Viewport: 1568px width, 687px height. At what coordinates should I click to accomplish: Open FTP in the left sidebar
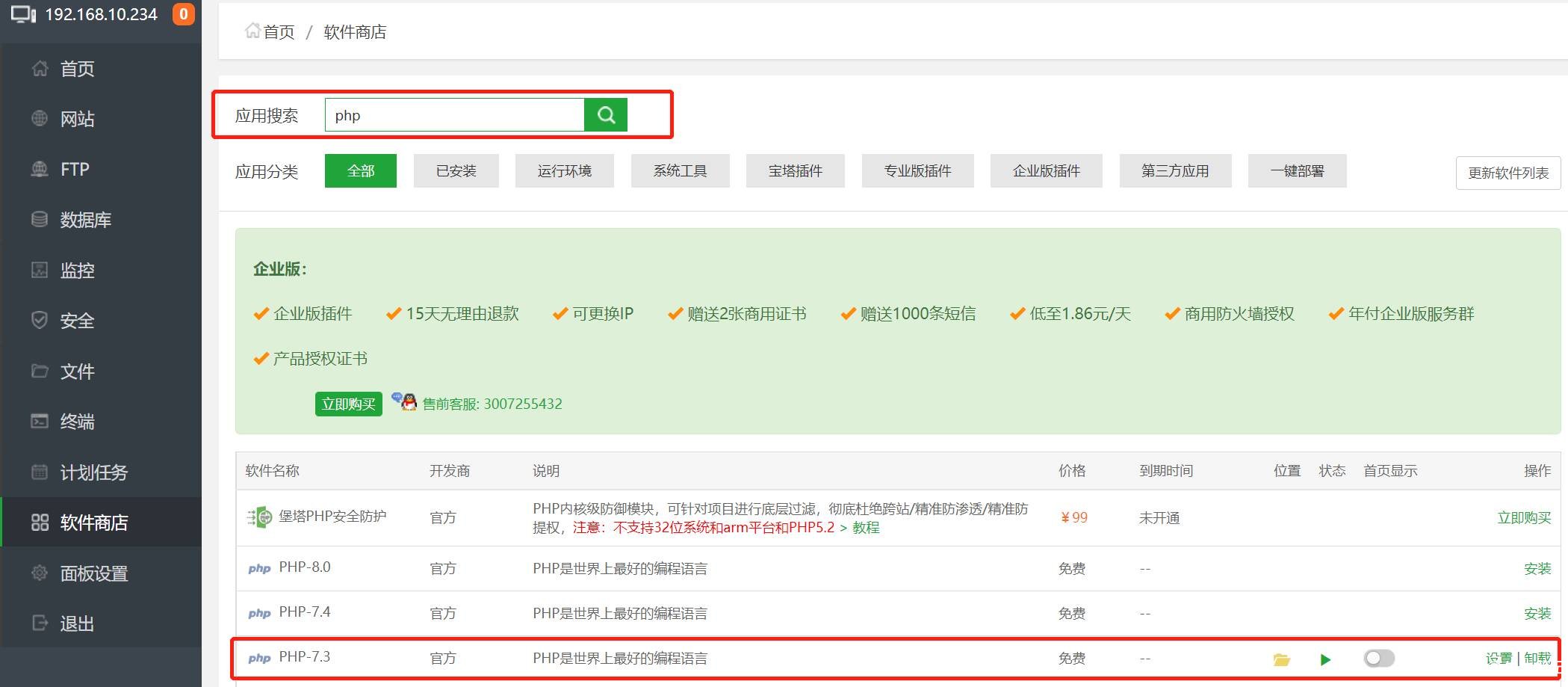coord(101,169)
